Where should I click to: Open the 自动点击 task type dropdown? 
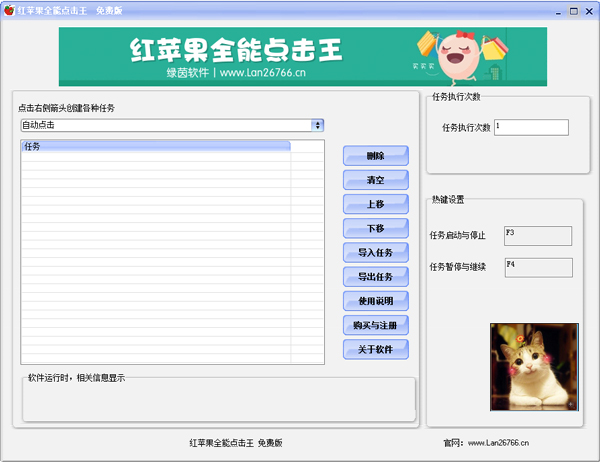(172, 125)
